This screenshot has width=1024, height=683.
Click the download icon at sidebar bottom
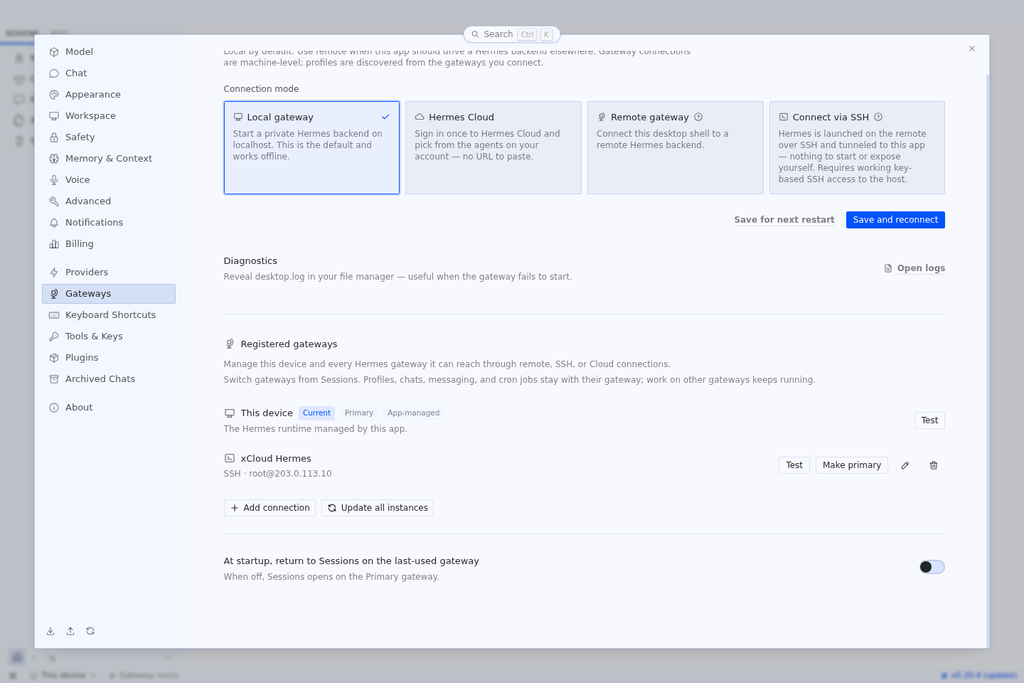tap(50, 631)
